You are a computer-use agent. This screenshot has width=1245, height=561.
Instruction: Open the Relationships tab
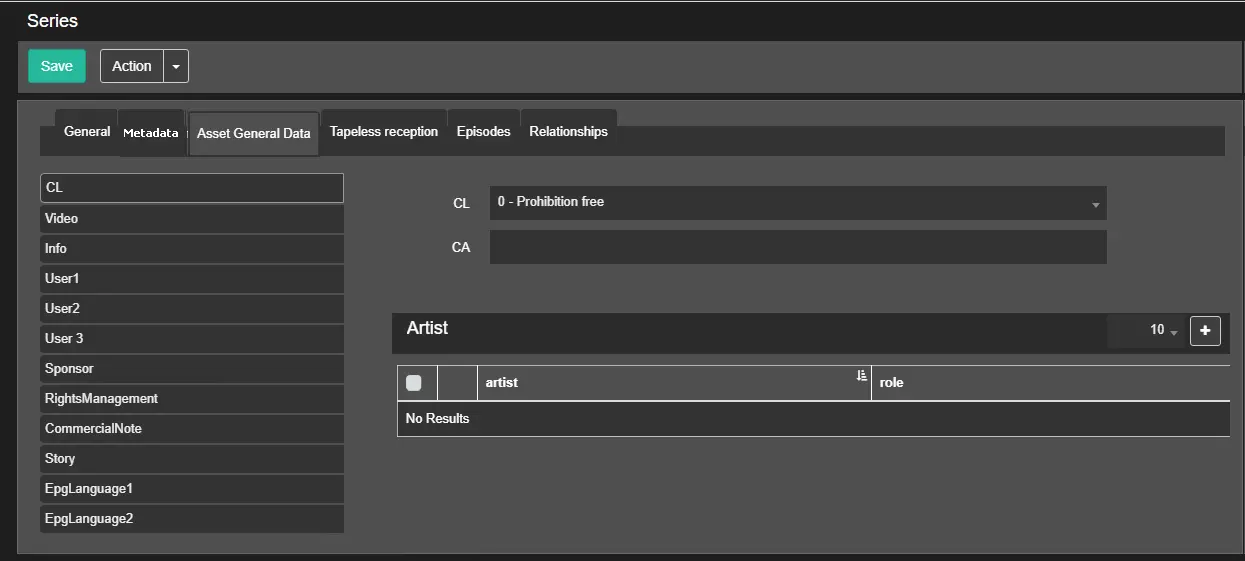pos(568,132)
